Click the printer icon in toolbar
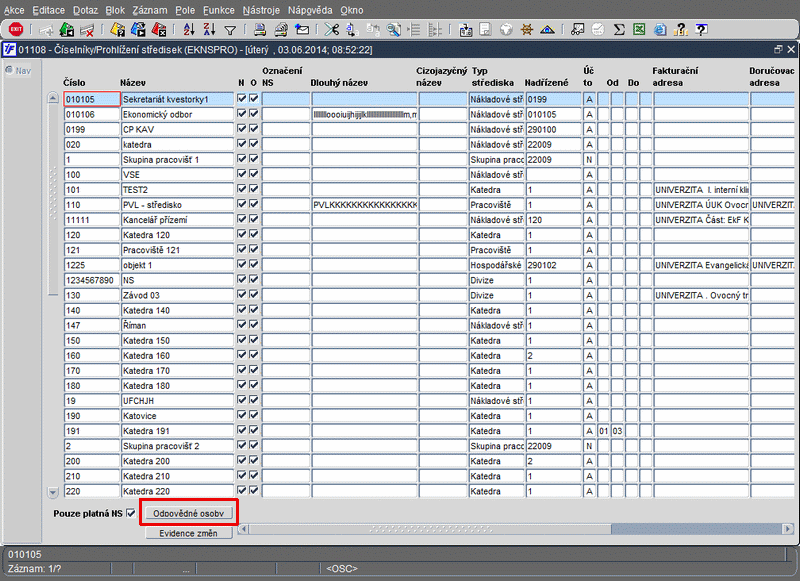This screenshot has width=800, height=581. [x=260, y=30]
